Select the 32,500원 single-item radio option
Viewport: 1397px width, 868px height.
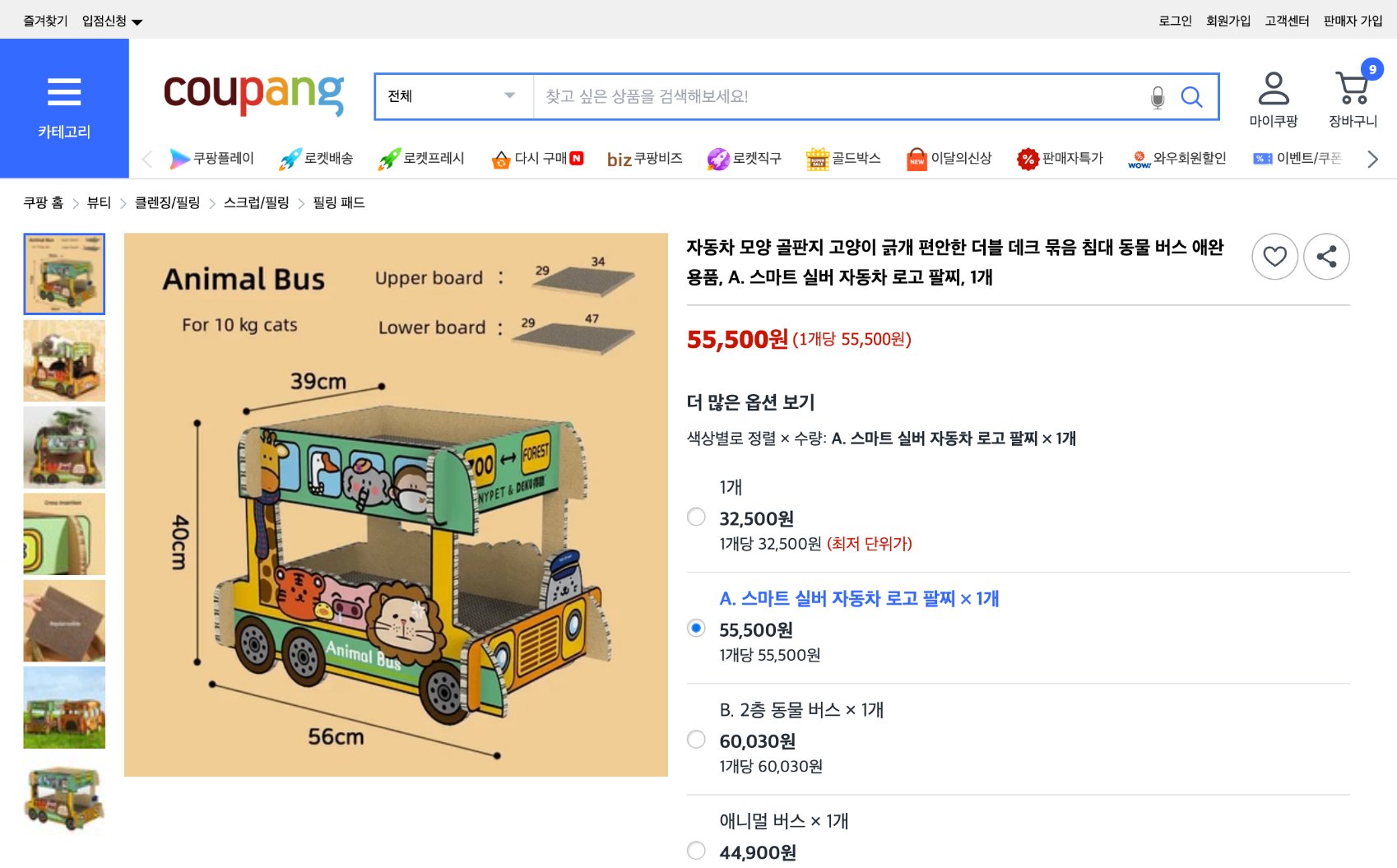click(x=696, y=517)
